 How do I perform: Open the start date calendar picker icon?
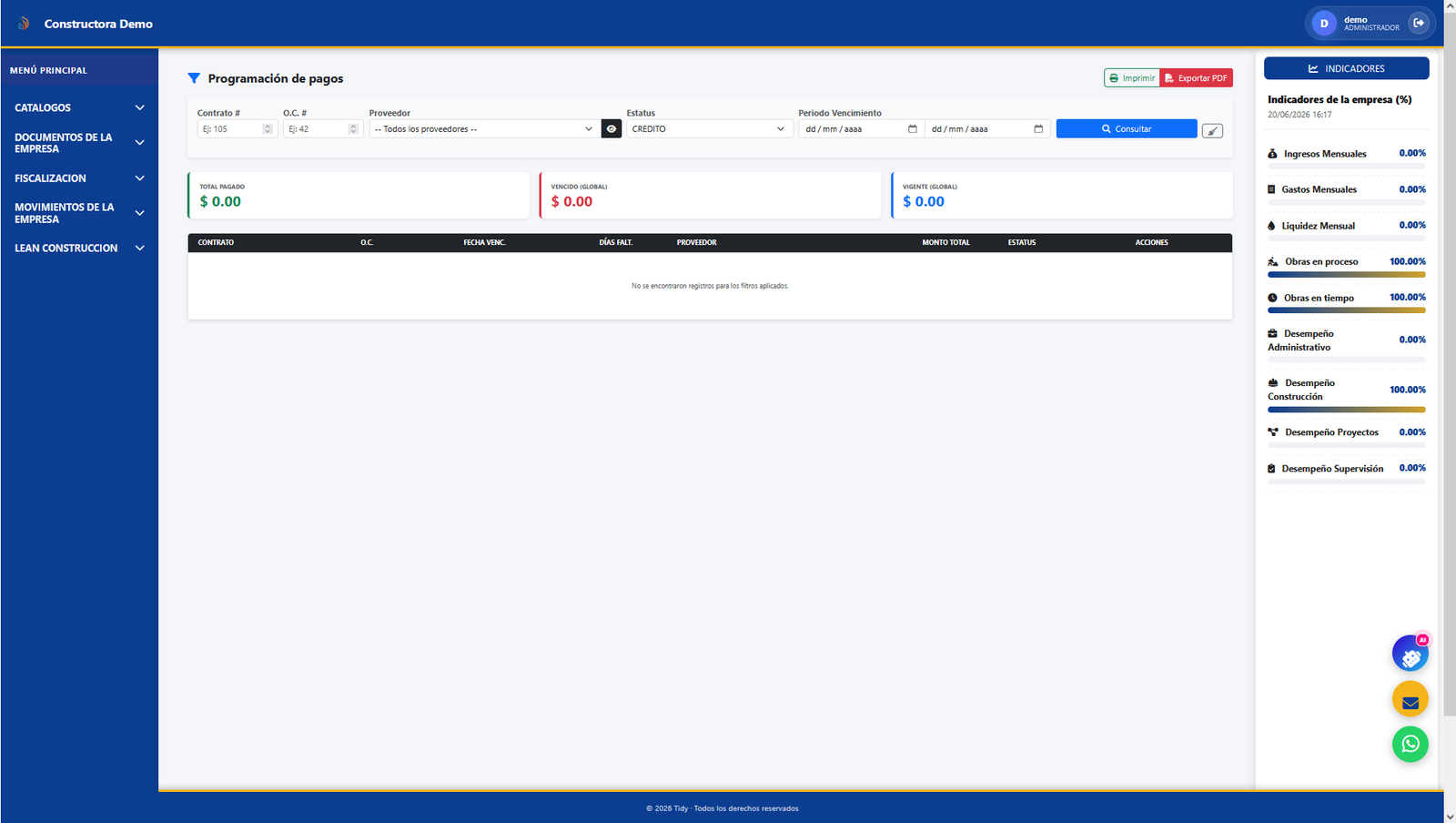913,129
